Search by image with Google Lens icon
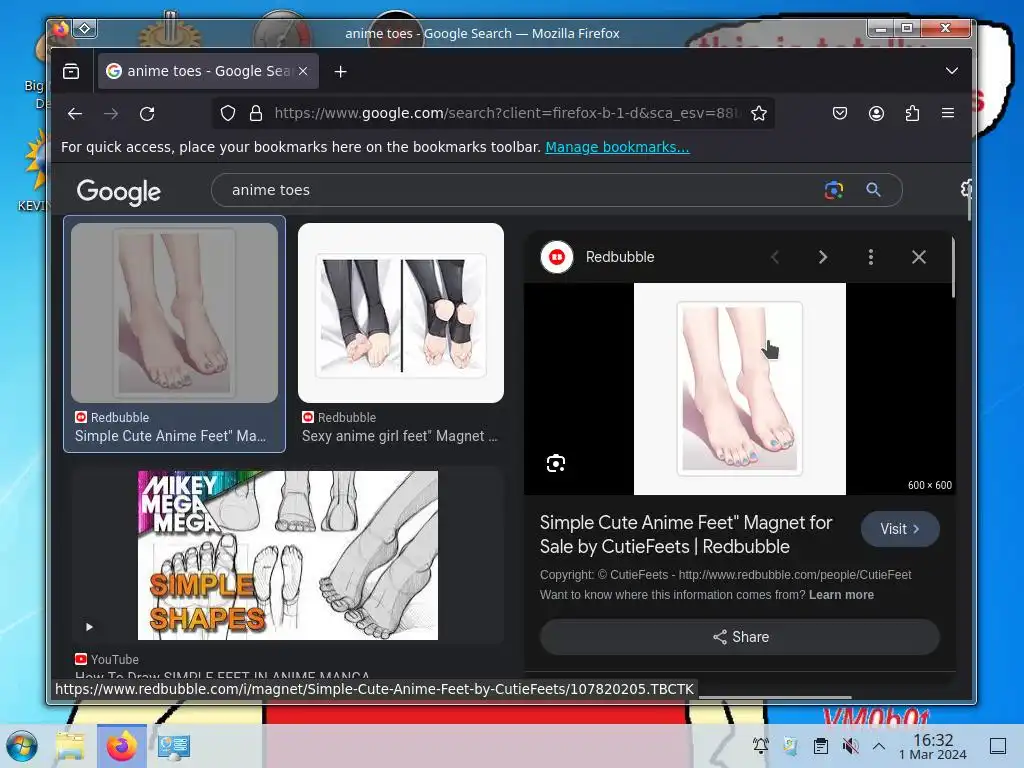The image size is (1024, 768). pos(834,190)
